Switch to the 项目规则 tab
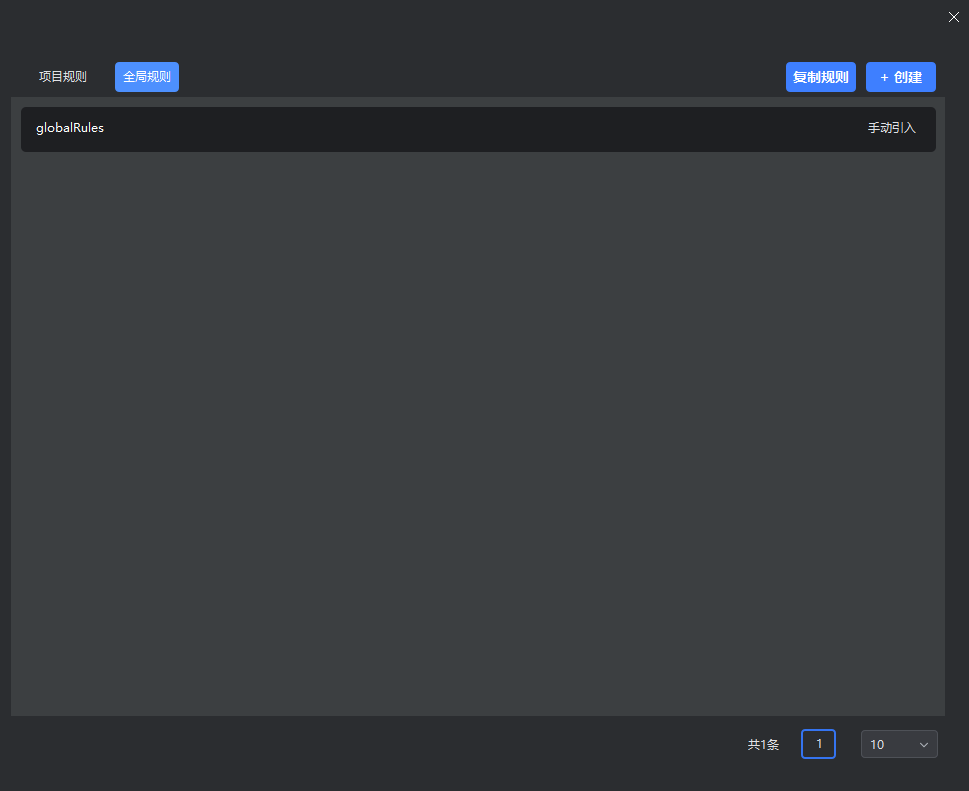Image resolution: width=969 pixels, height=791 pixels. click(63, 77)
